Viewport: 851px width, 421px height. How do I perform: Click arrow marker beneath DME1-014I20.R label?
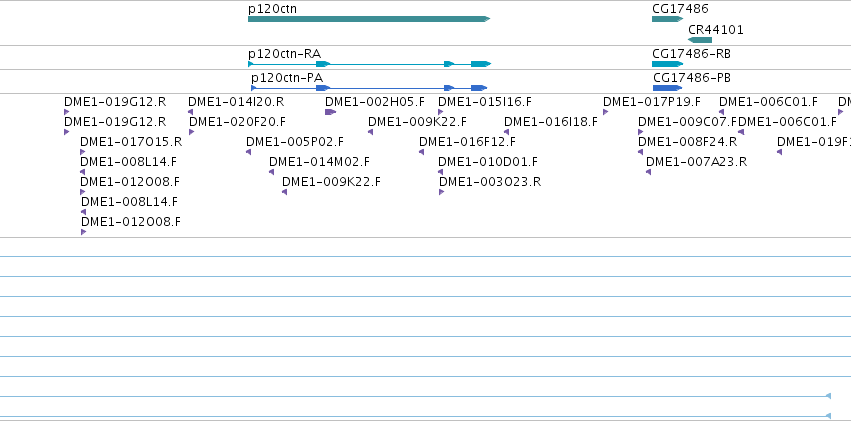(190, 112)
